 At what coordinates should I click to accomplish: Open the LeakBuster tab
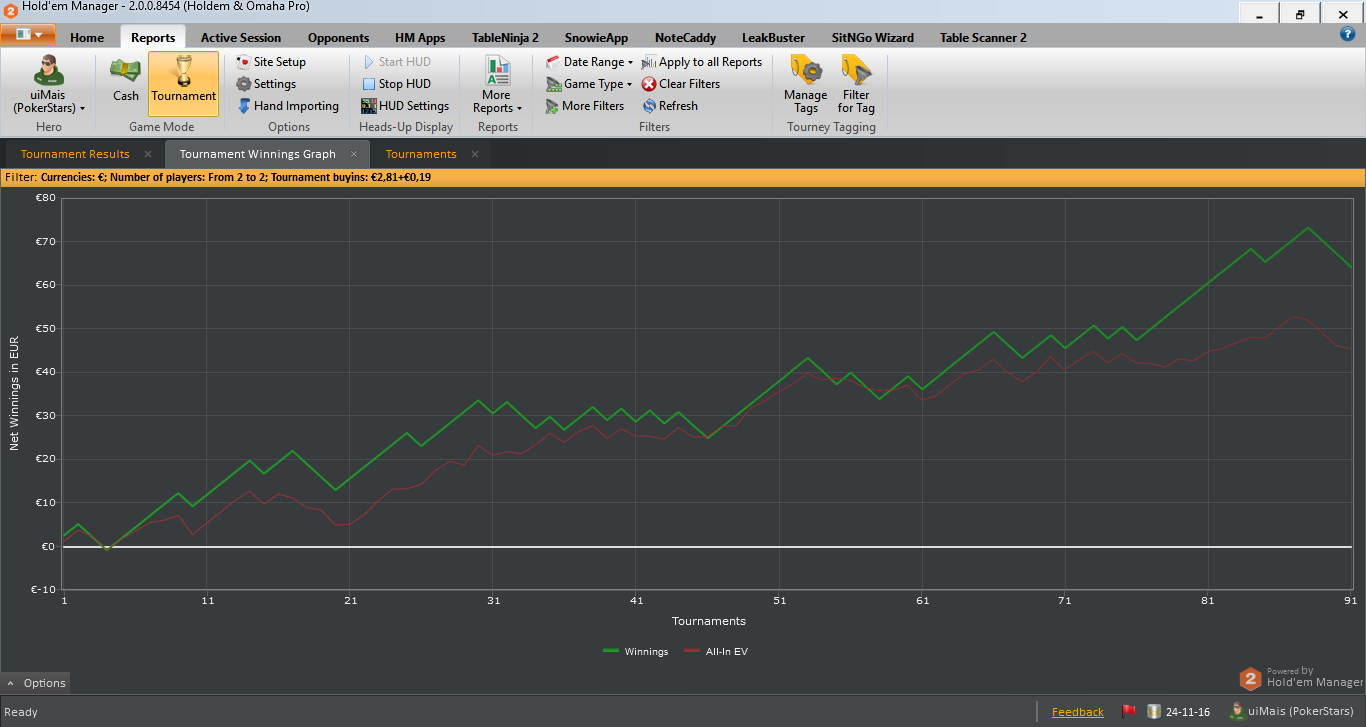(x=773, y=38)
